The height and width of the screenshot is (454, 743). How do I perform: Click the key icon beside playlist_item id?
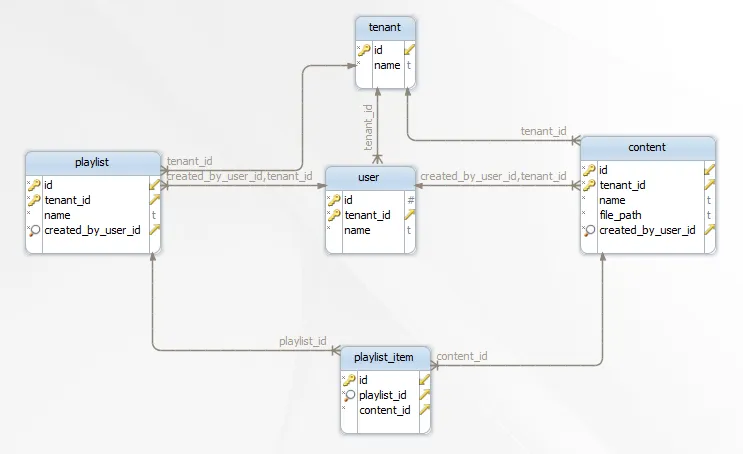click(349, 380)
